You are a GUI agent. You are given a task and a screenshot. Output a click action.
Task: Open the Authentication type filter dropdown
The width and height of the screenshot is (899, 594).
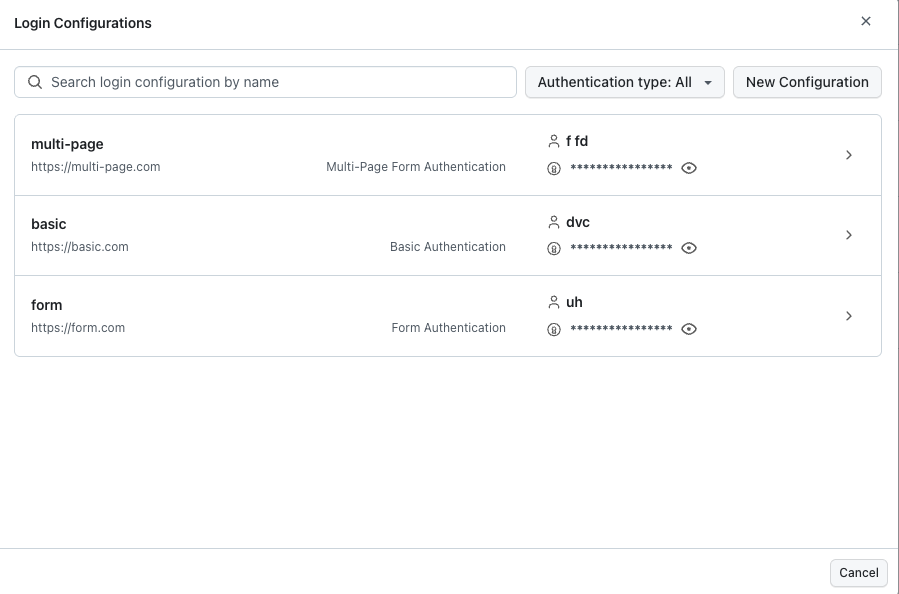(624, 82)
